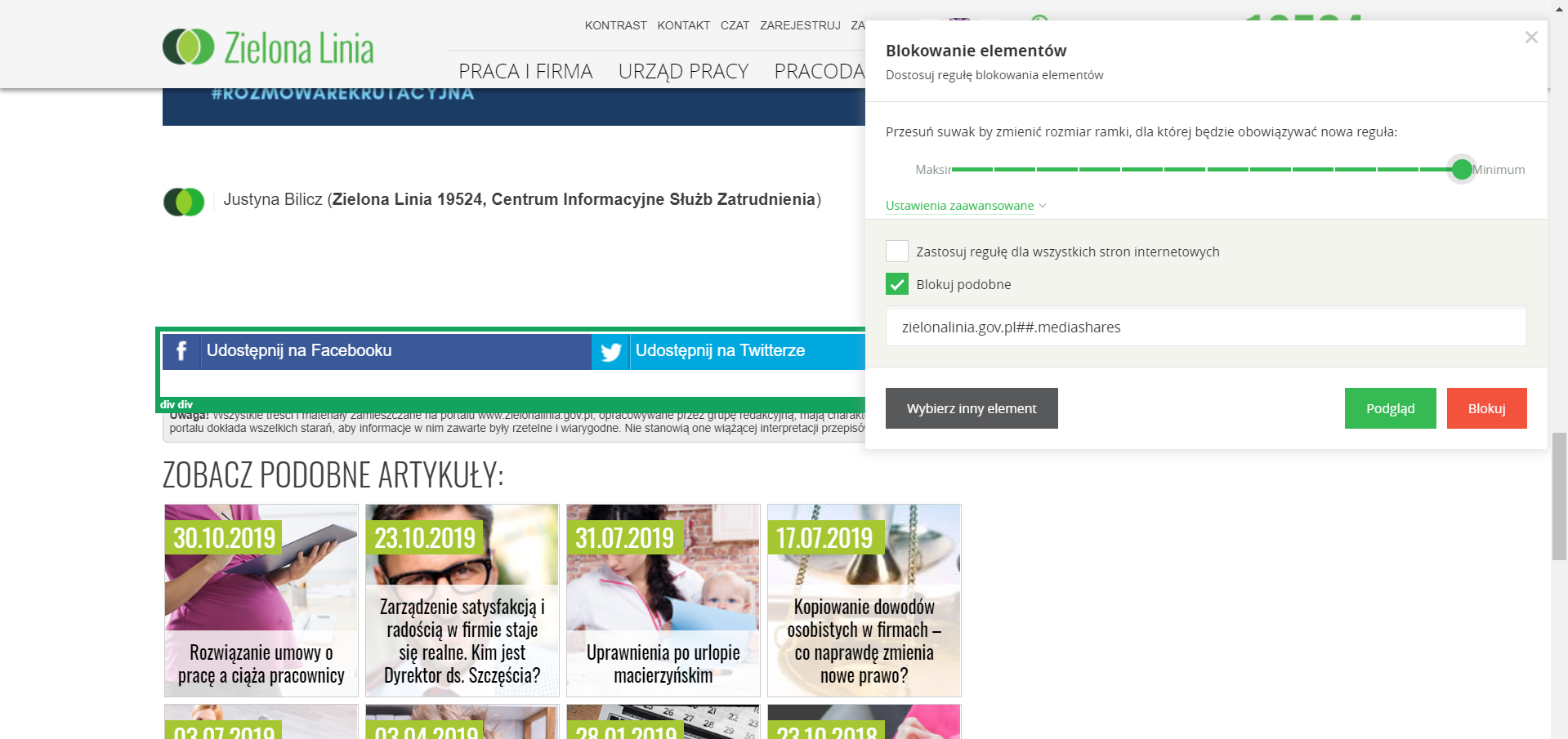1568x739 pixels.
Task: Select KONTAKT in the top menu
Action: coord(683,25)
